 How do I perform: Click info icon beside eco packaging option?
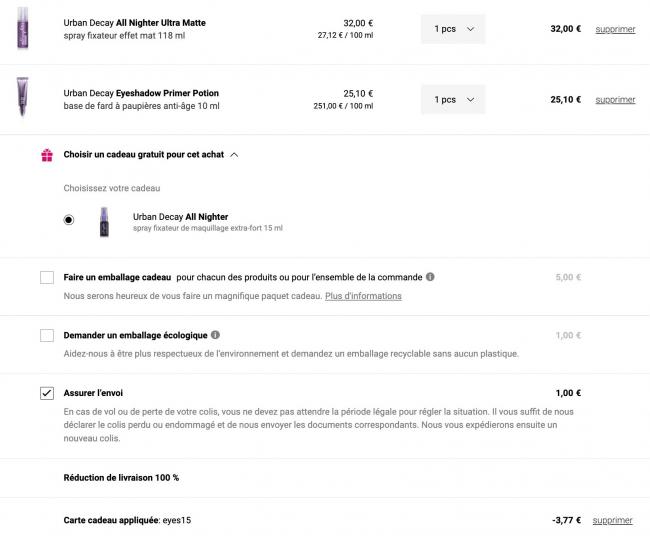click(x=216, y=335)
